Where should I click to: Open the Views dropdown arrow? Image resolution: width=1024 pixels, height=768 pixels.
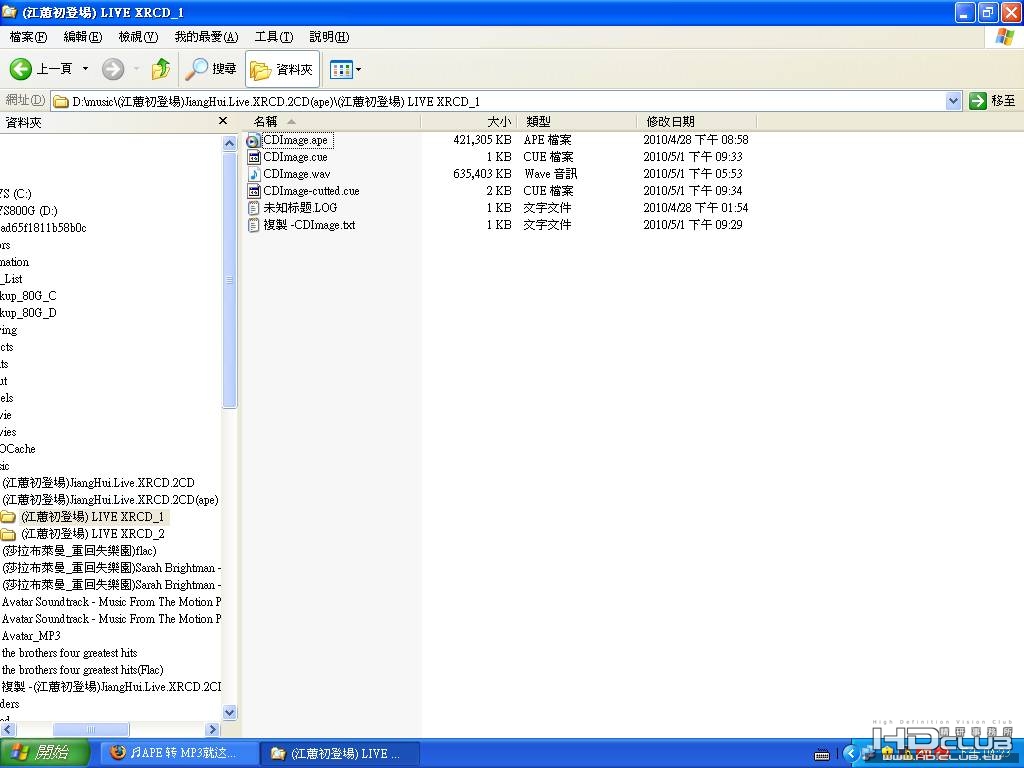tap(358, 69)
